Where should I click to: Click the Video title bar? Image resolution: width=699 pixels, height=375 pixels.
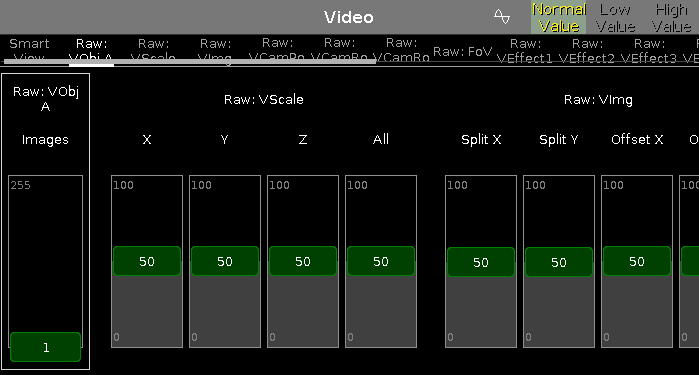(349, 17)
